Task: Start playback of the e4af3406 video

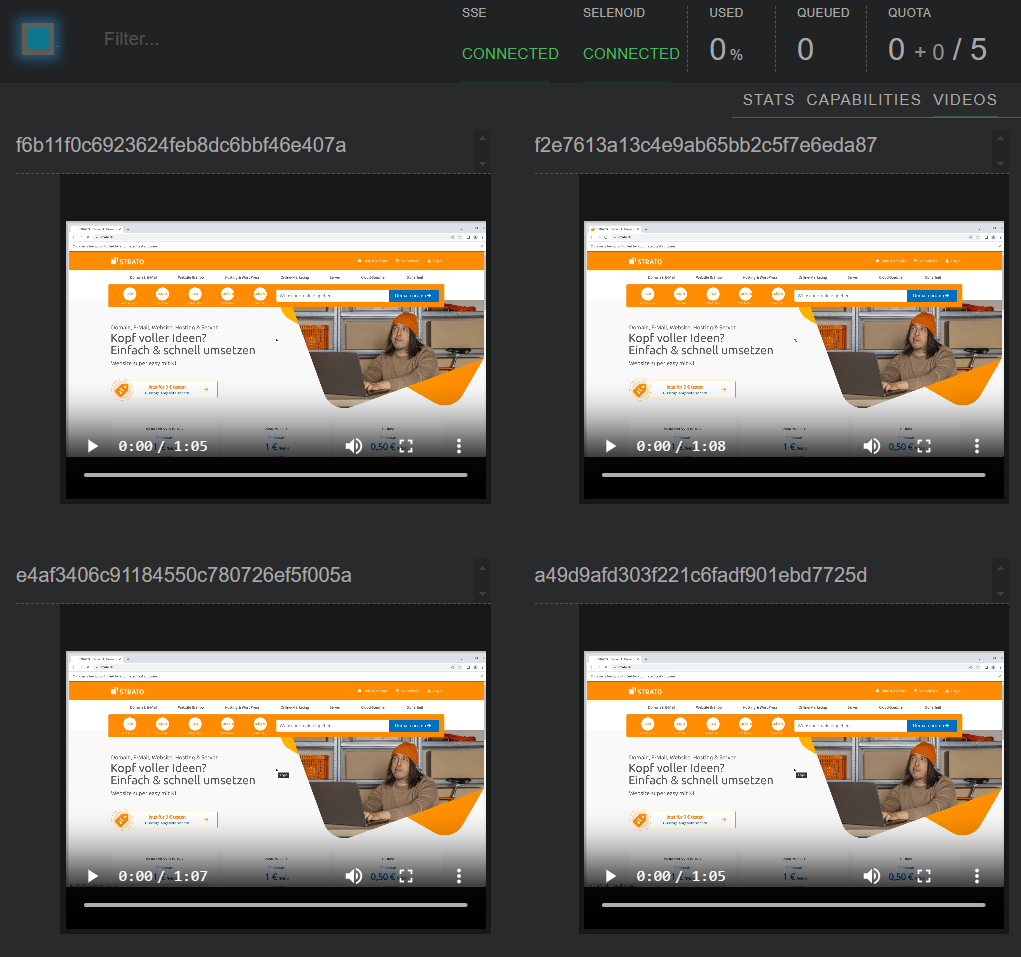Action: (92, 876)
